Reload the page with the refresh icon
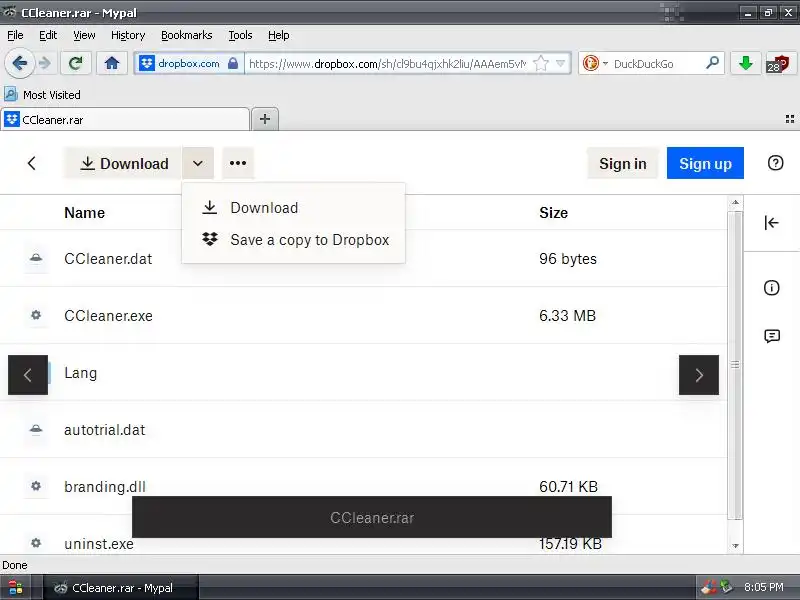Image resolution: width=800 pixels, height=600 pixels. point(76,64)
